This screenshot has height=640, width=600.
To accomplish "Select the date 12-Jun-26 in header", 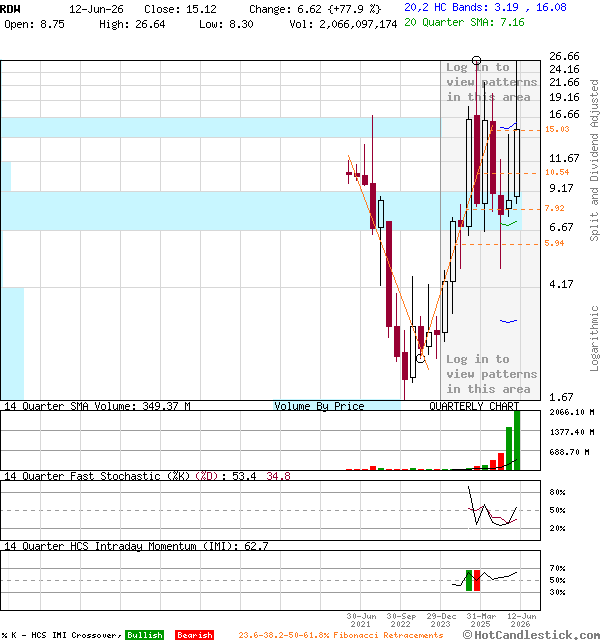I will point(96,9).
